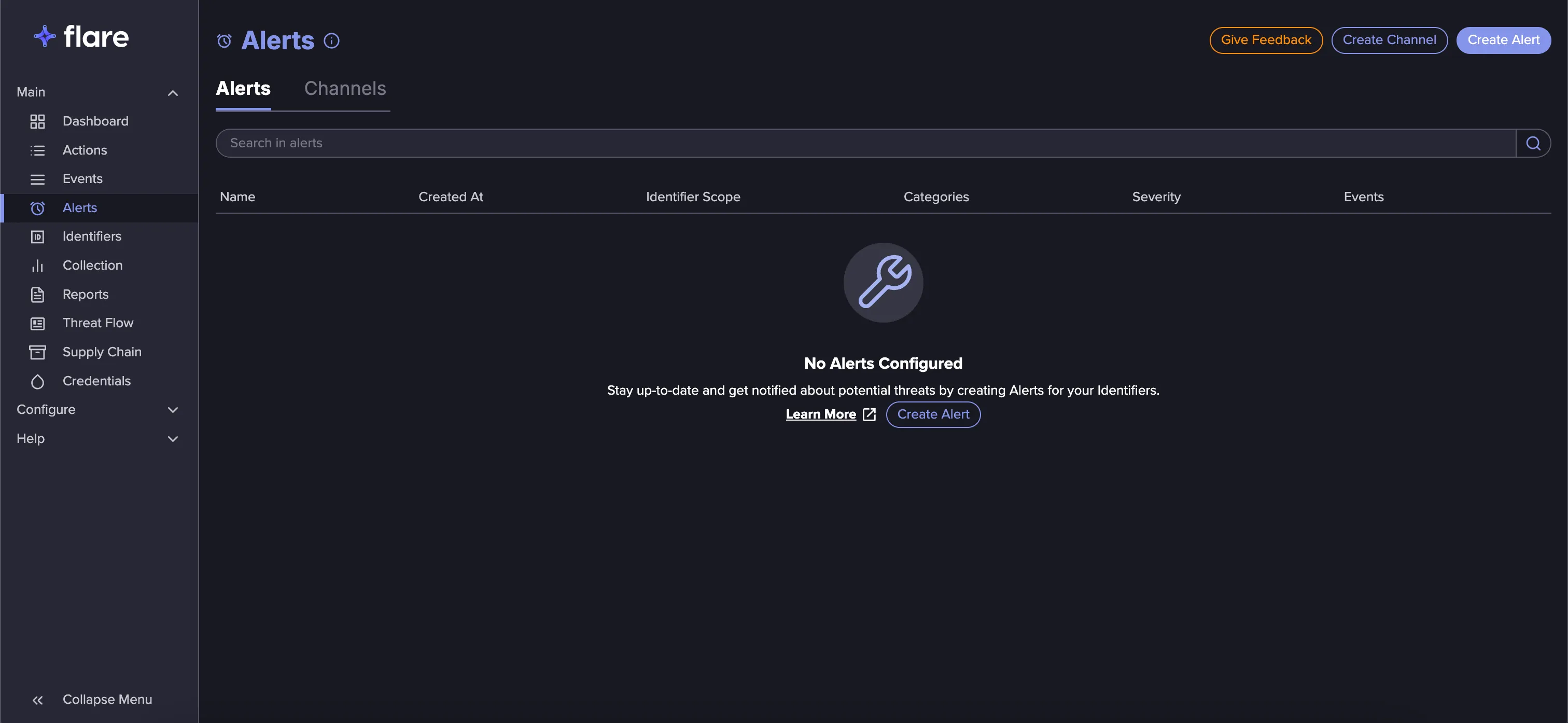Switch to the Channels tab

345,89
